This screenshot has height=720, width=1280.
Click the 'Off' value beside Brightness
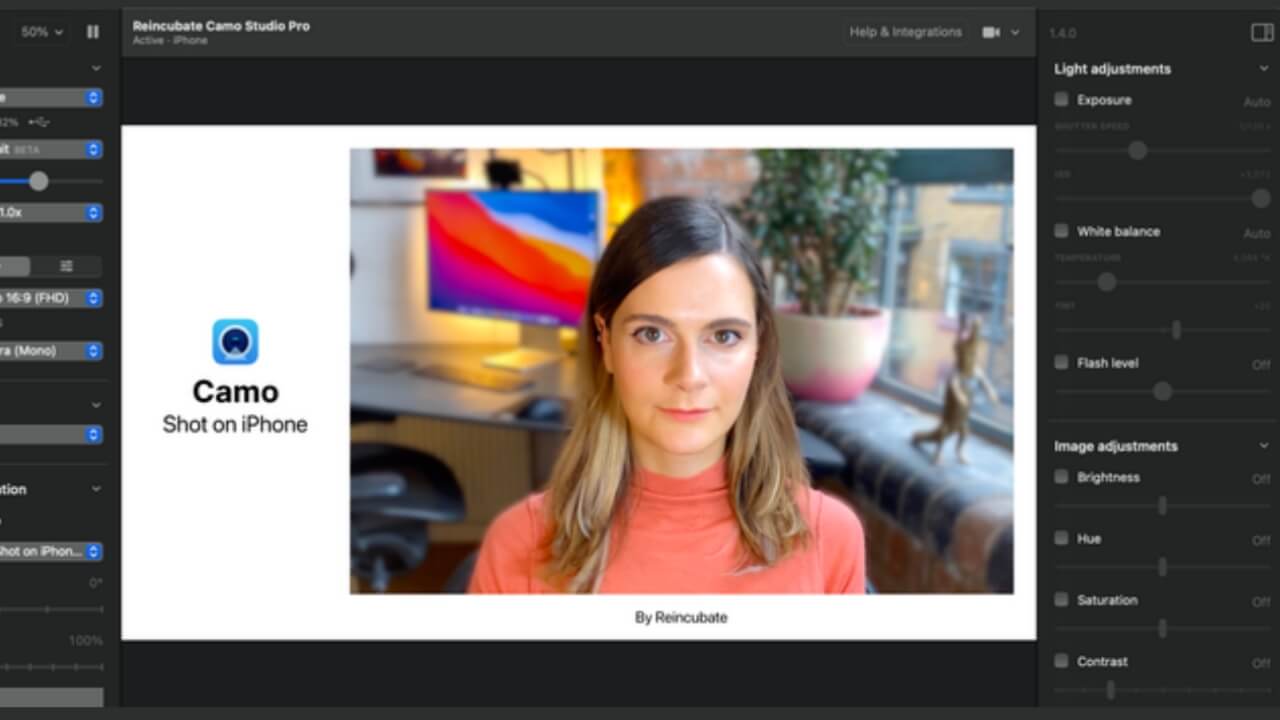click(1262, 480)
